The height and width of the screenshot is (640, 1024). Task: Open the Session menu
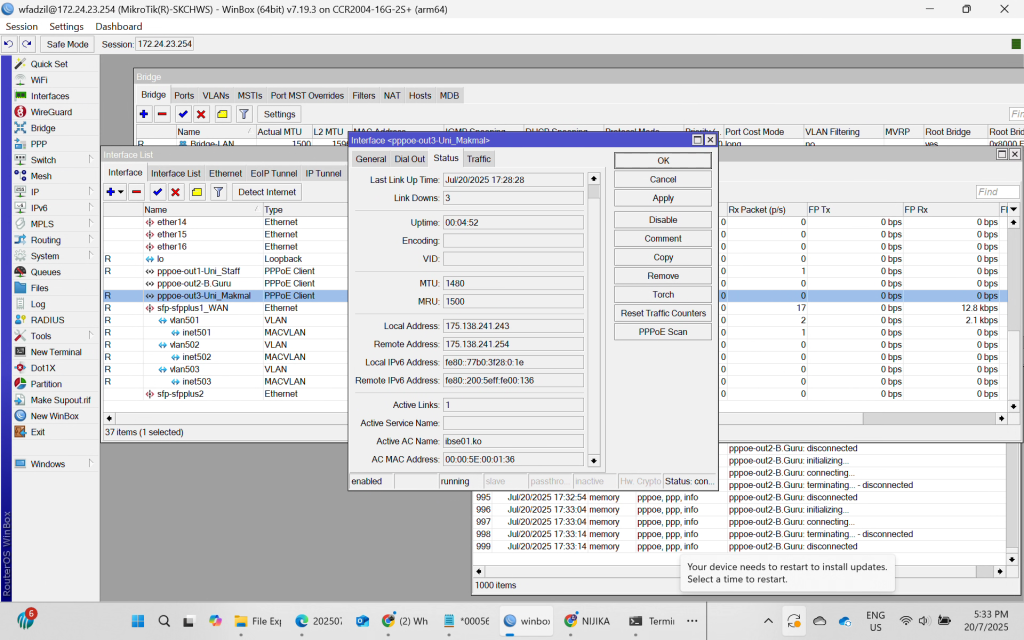[22, 27]
